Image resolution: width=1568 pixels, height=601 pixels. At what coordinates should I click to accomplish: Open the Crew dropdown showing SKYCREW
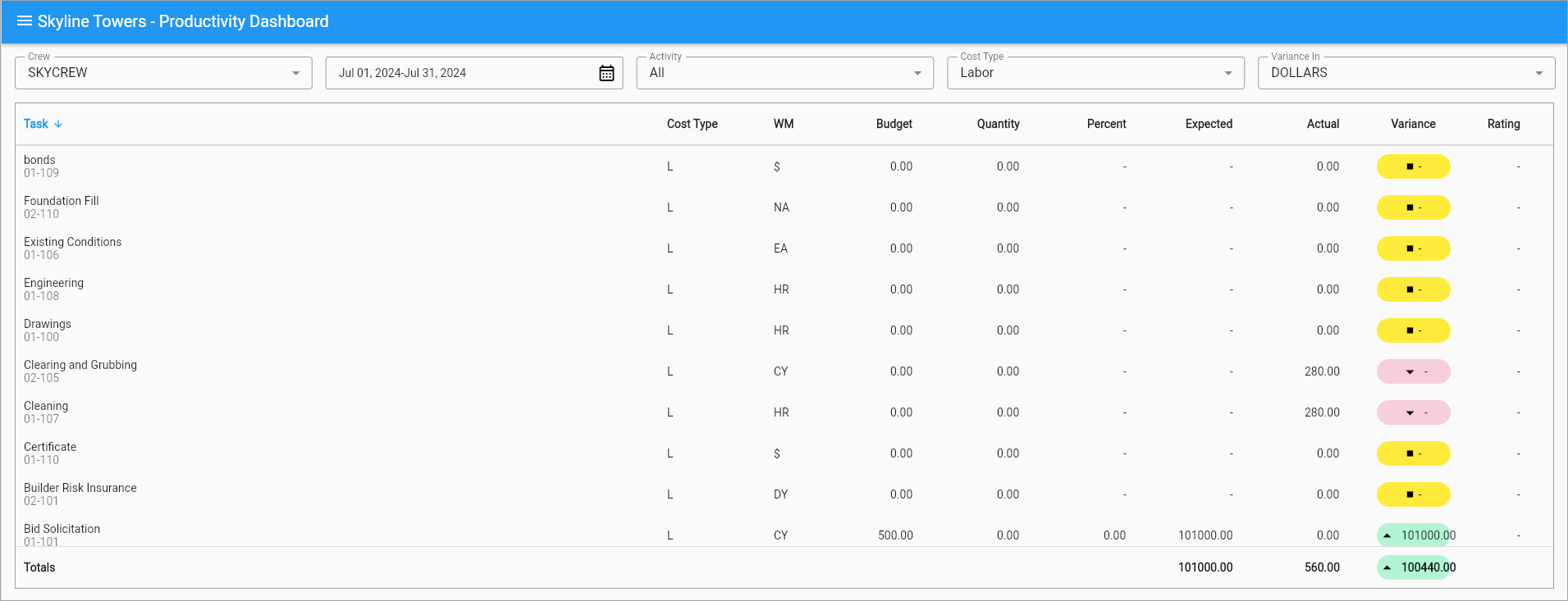[x=163, y=73]
